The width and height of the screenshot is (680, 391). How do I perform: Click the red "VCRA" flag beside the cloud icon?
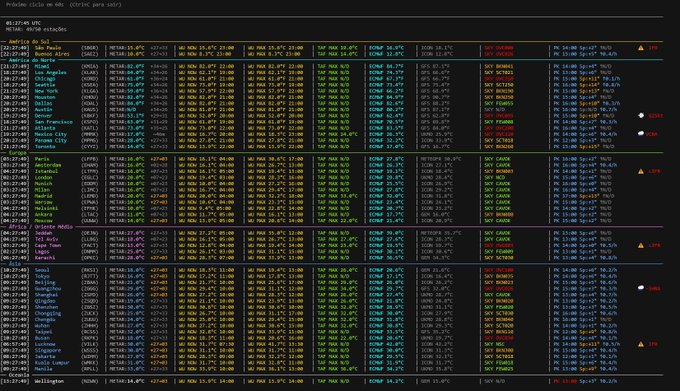(x=652, y=134)
